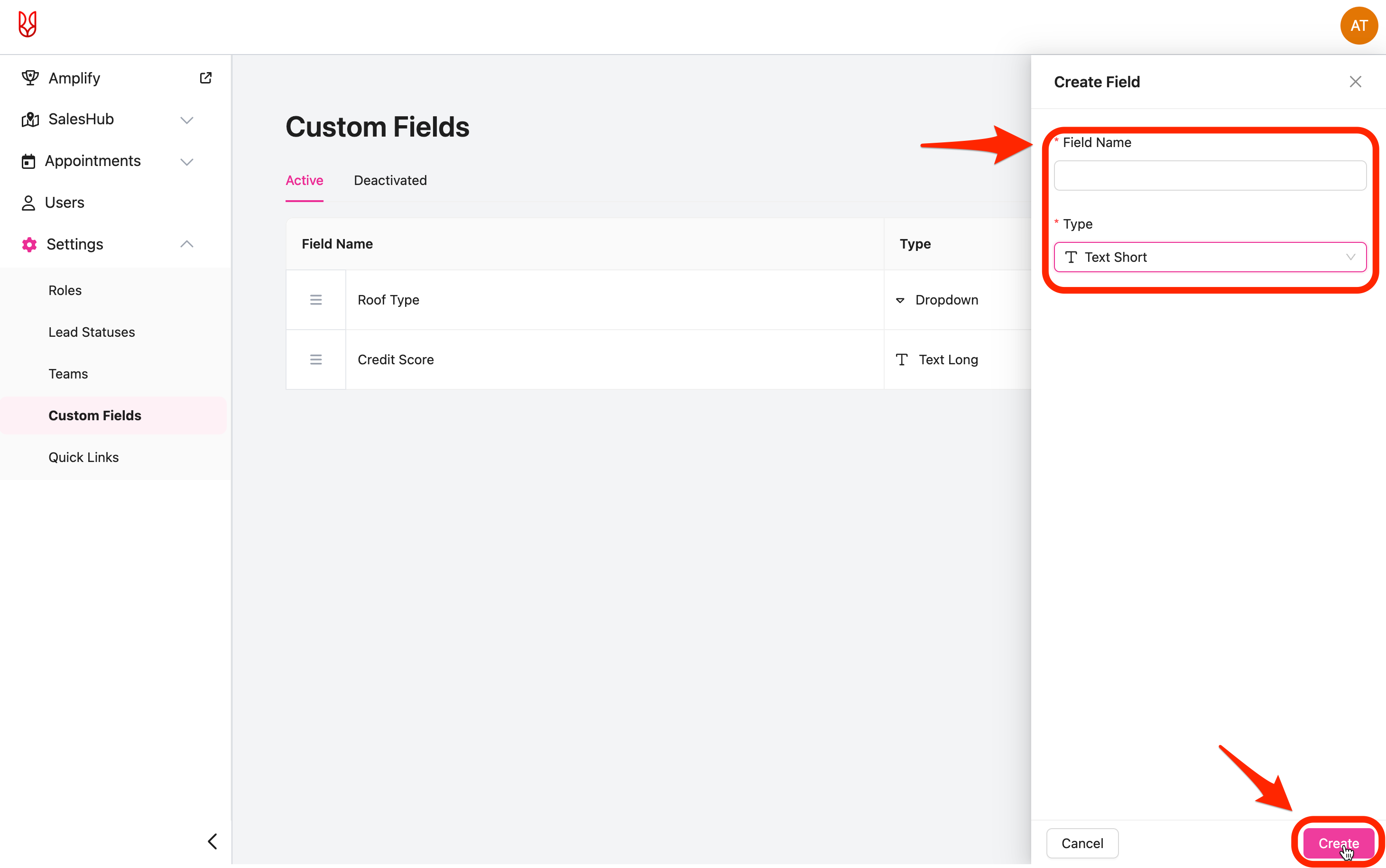
Task: Collapse the Settings menu chevron
Action: point(186,244)
